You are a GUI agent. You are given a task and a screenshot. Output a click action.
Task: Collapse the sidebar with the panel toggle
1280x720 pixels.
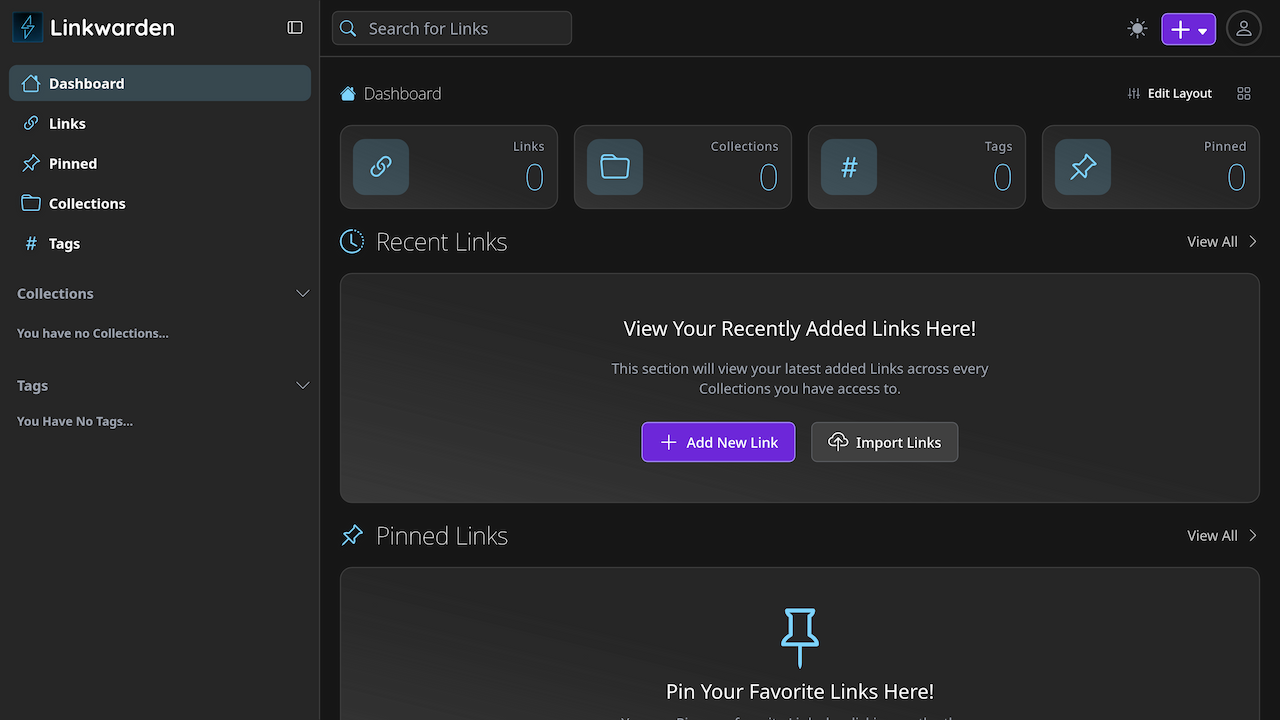coord(294,27)
